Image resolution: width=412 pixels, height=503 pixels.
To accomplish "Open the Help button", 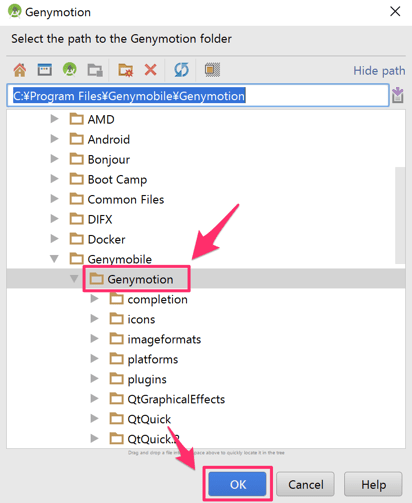I will click(373, 484).
